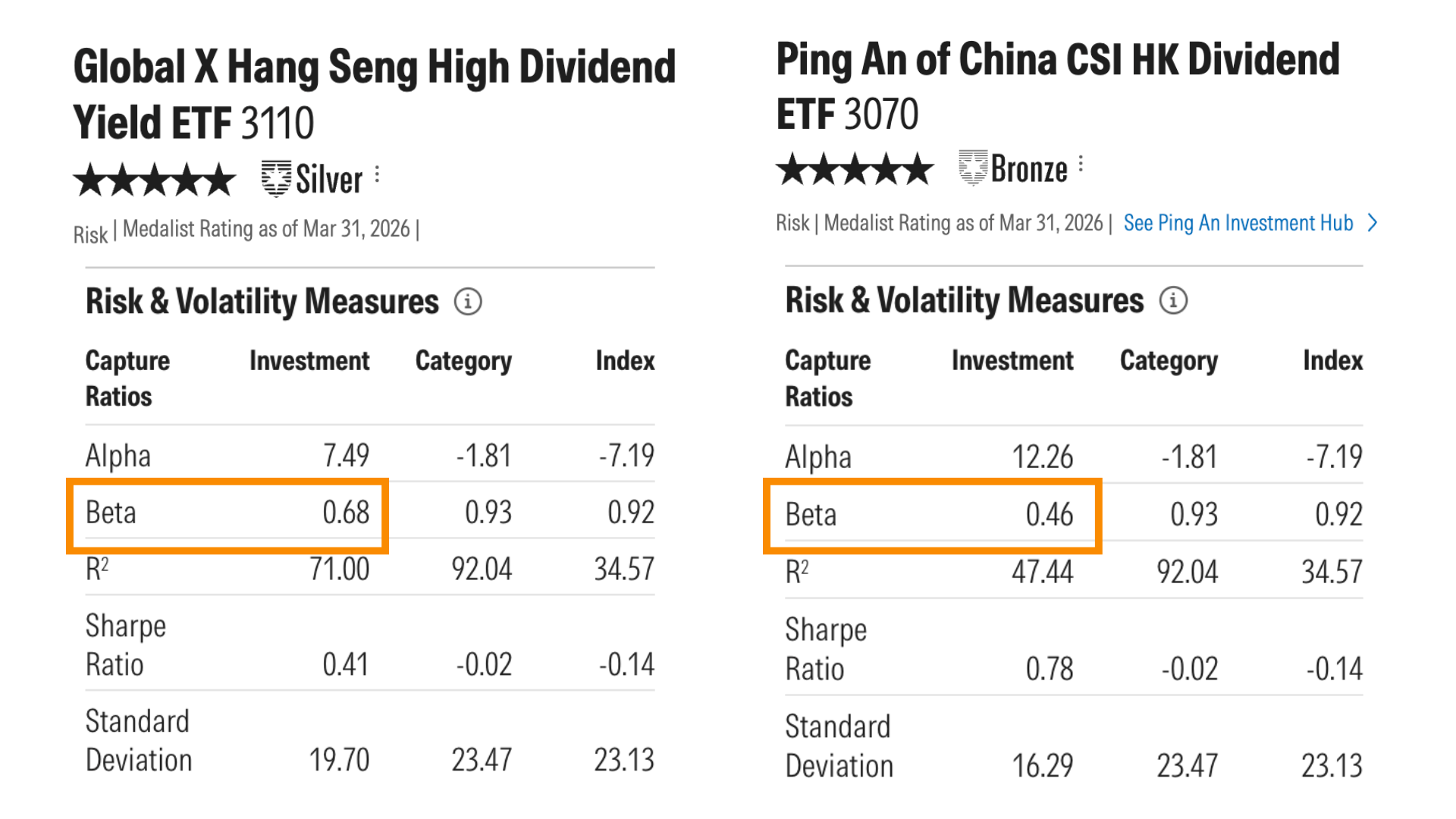The width and height of the screenshot is (1456, 819).
Task: Click the five-star rating of Ping An ETF
Action: point(855,168)
